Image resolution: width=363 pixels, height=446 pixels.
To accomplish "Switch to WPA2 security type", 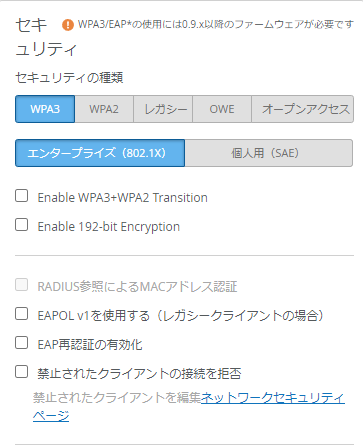I will 104,109.
